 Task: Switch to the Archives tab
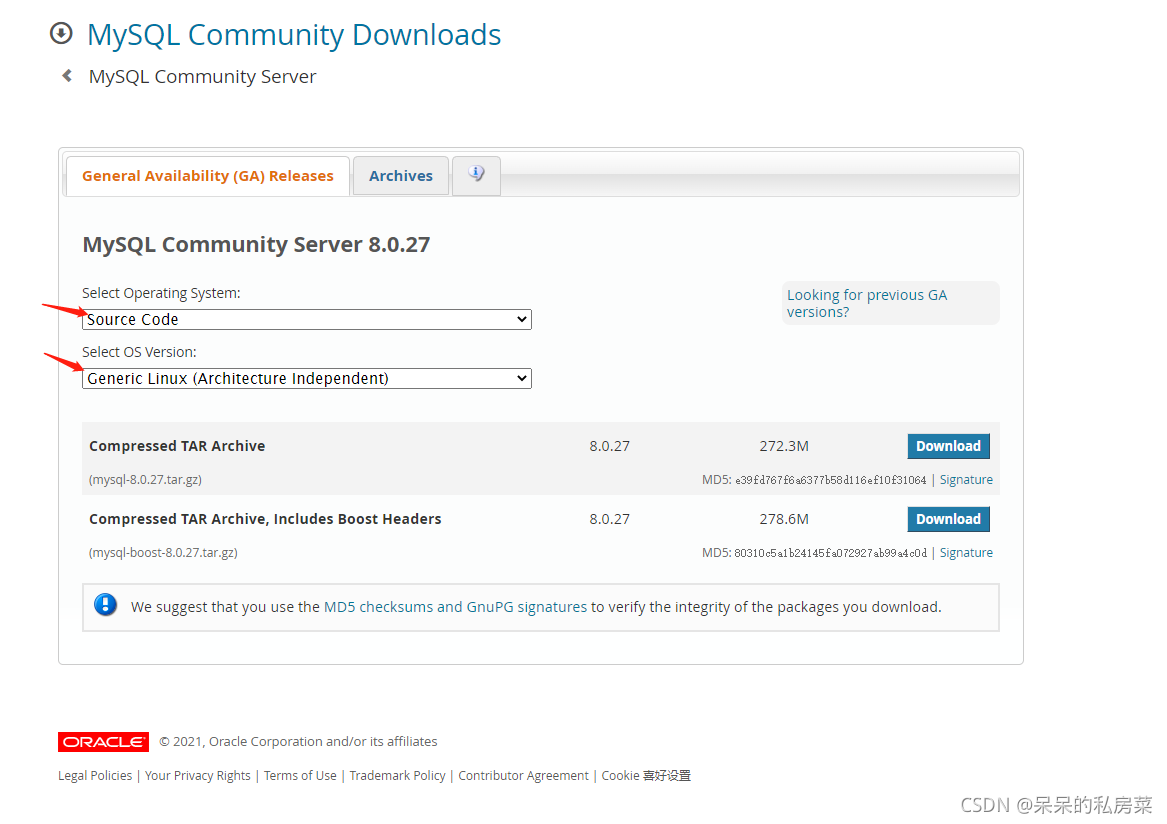pos(400,176)
